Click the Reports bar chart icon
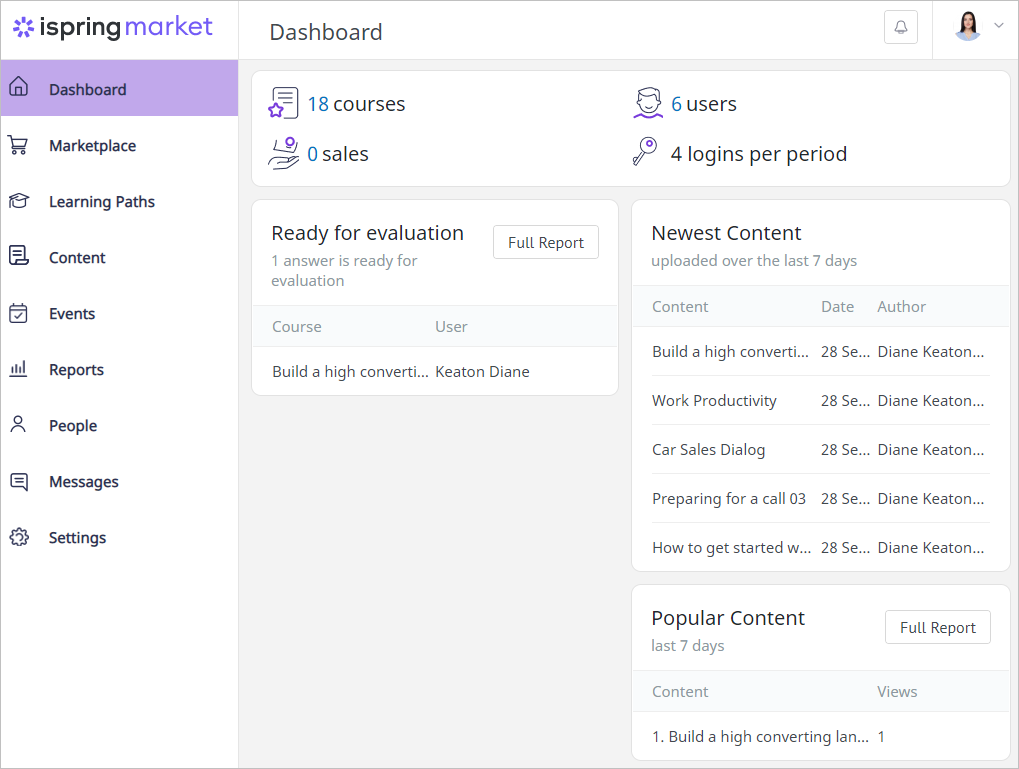Screen dimensions: 1019x769 pos(18,369)
